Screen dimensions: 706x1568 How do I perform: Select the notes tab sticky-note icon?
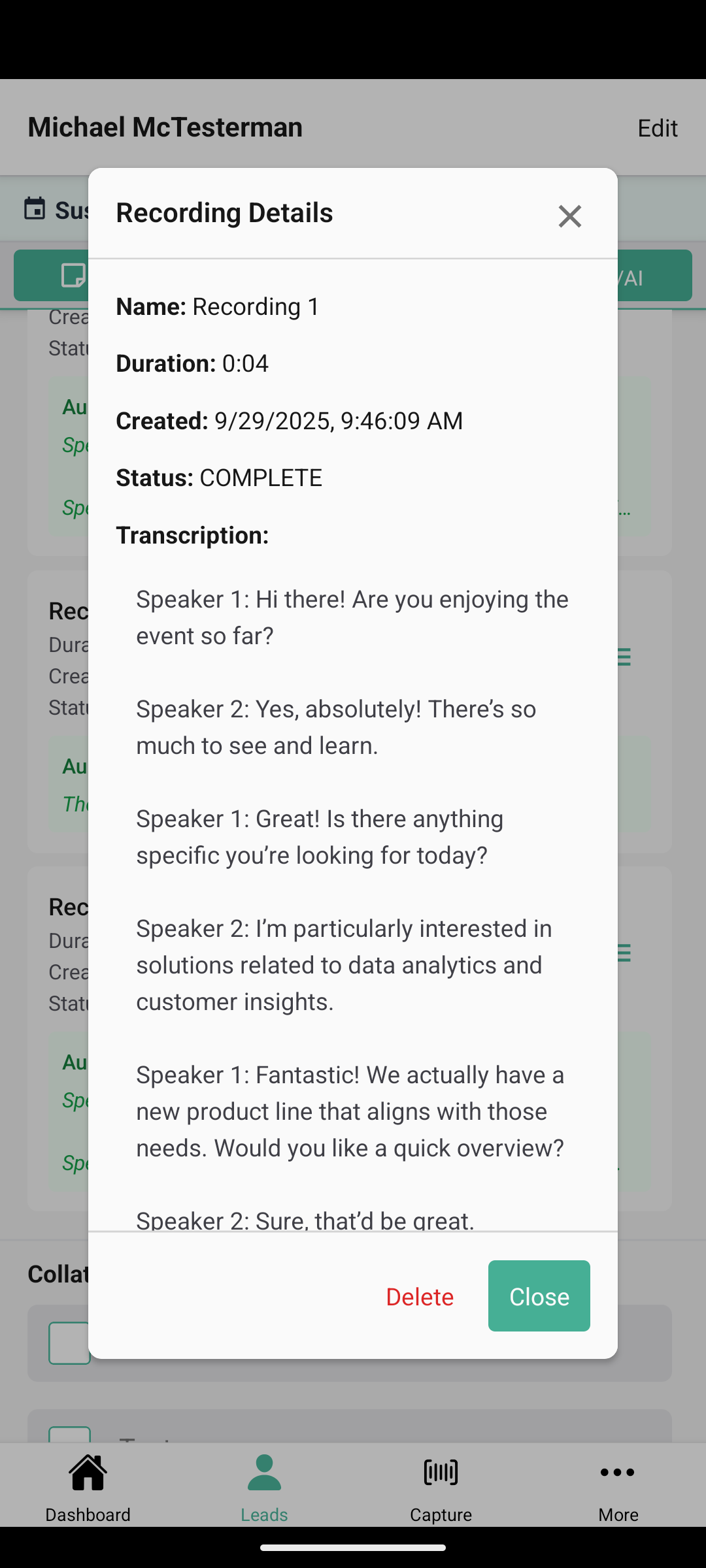[x=72, y=276]
